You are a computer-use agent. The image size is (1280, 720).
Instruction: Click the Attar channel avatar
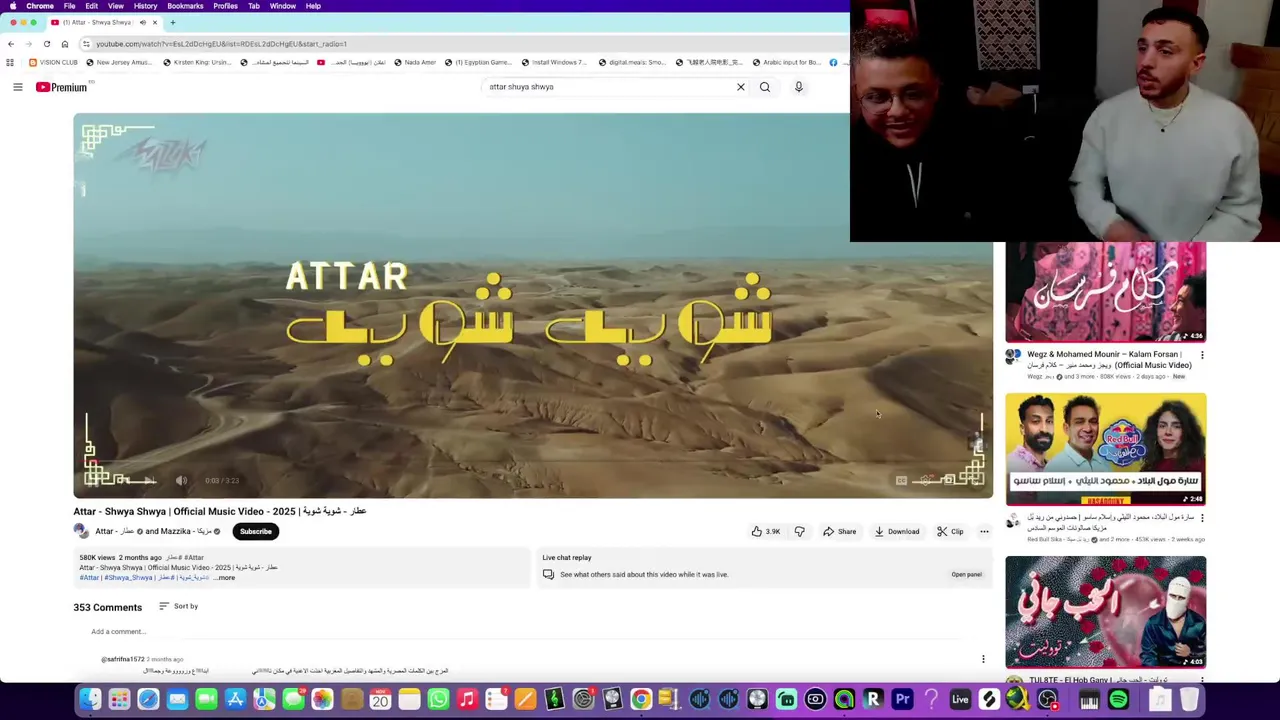(x=81, y=532)
